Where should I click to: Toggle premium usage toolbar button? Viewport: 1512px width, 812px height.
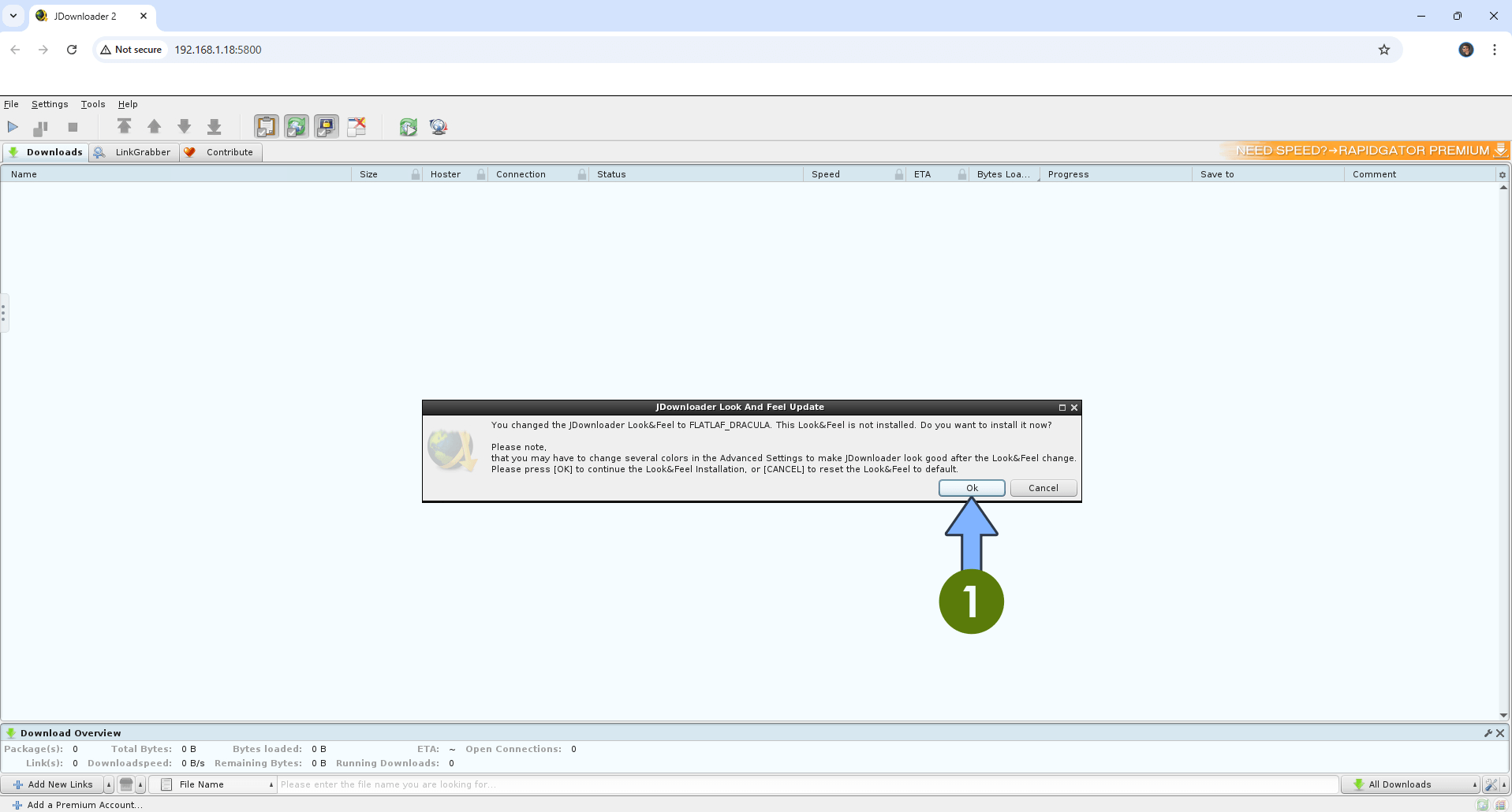pos(327,126)
